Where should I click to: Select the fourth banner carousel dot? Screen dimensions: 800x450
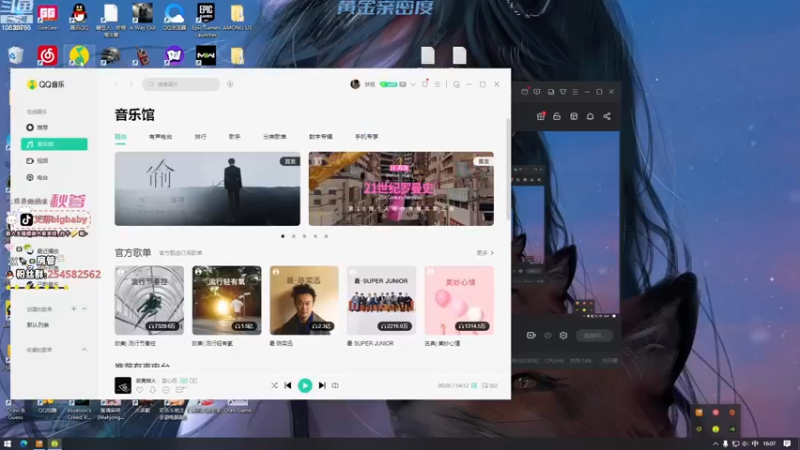(315, 236)
